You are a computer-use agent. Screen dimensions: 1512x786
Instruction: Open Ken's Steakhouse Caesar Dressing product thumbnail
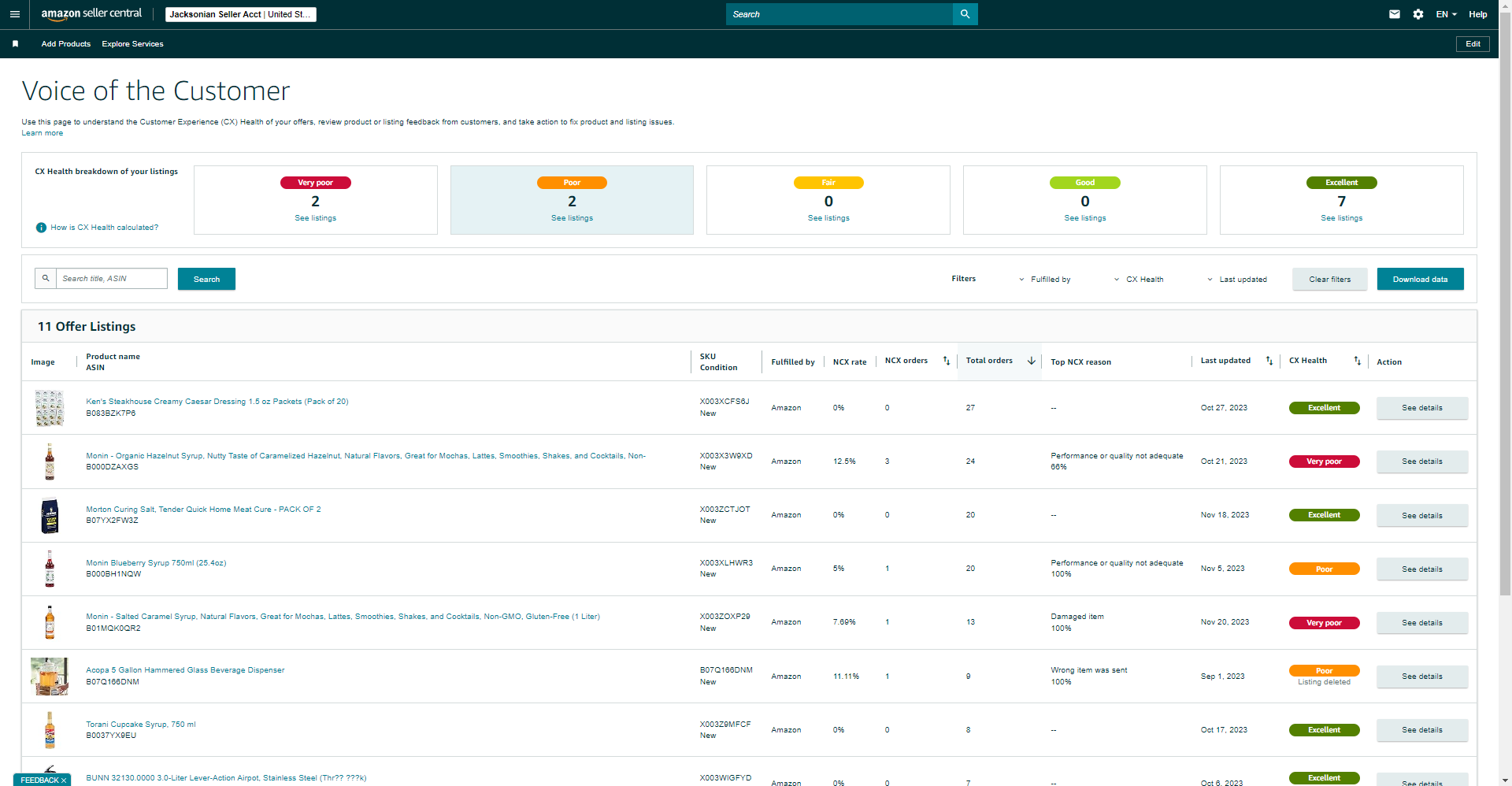[50, 408]
